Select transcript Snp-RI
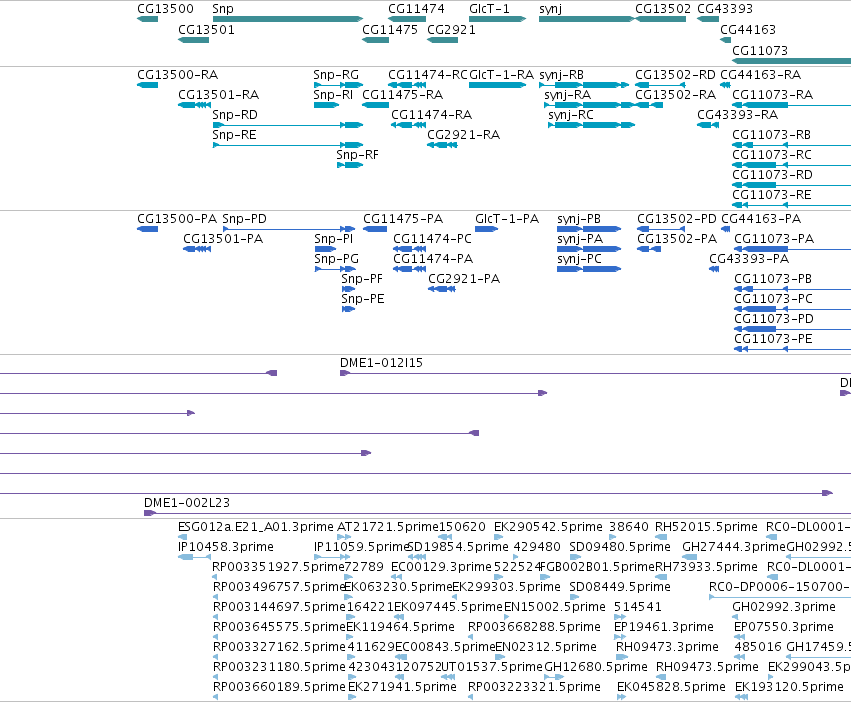The width and height of the screenshot is (851, 702). pos(327,105)
